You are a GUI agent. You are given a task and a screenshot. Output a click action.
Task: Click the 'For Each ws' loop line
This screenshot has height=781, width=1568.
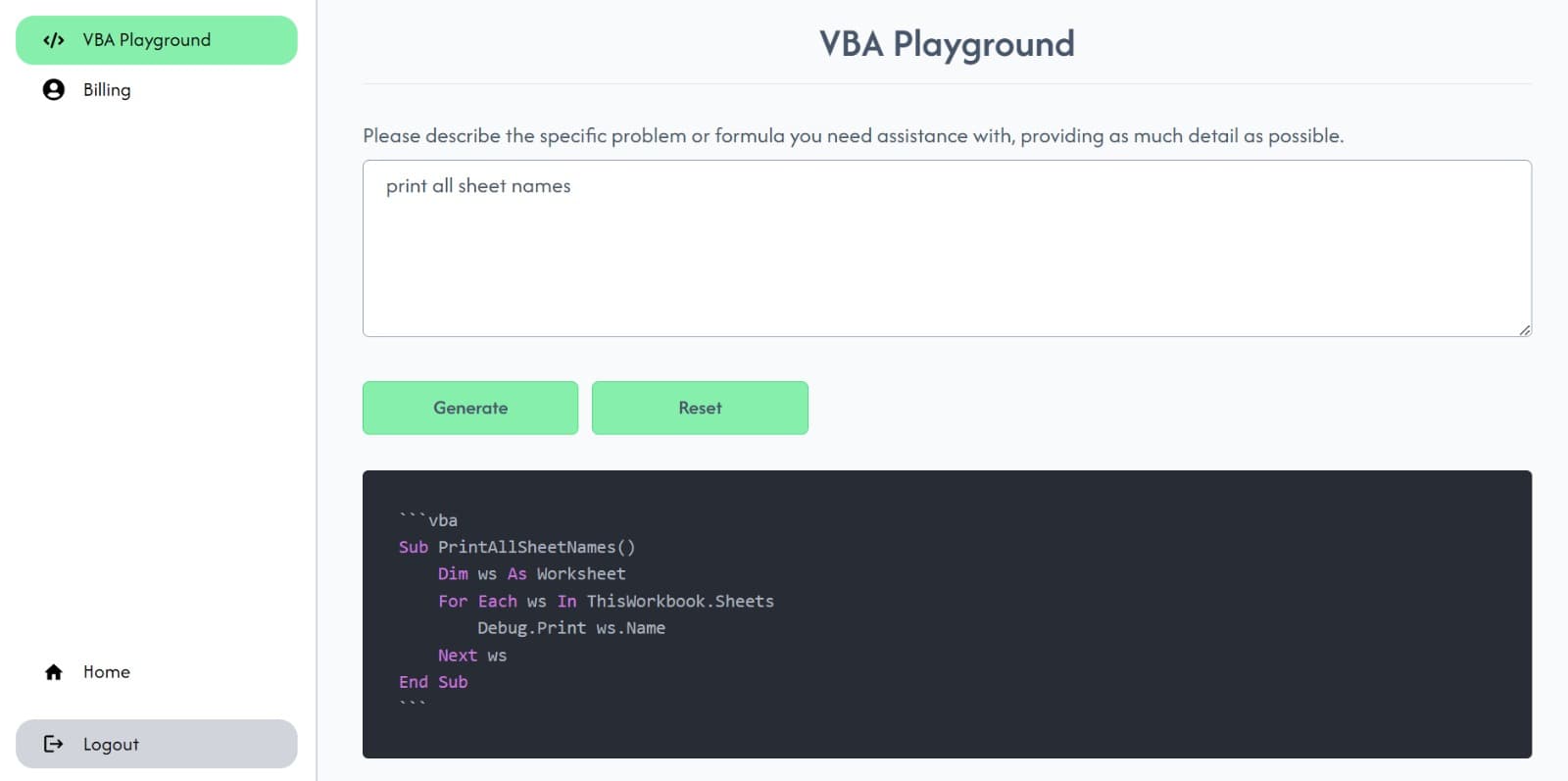(x=606, y=602)
